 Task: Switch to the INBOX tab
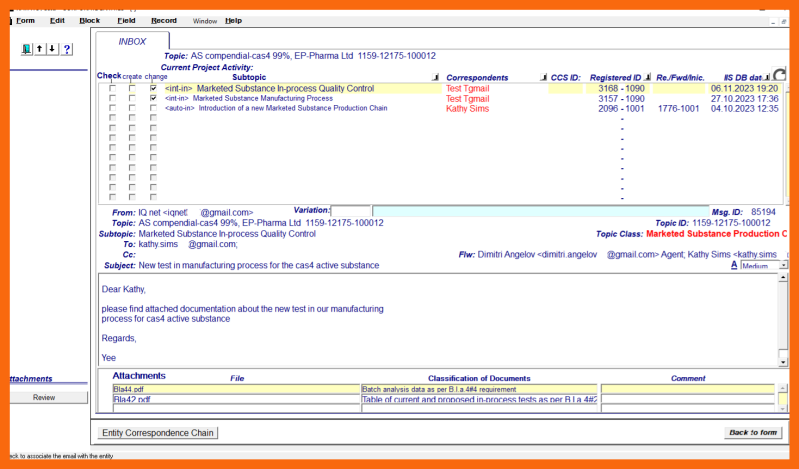coord(132,41)
